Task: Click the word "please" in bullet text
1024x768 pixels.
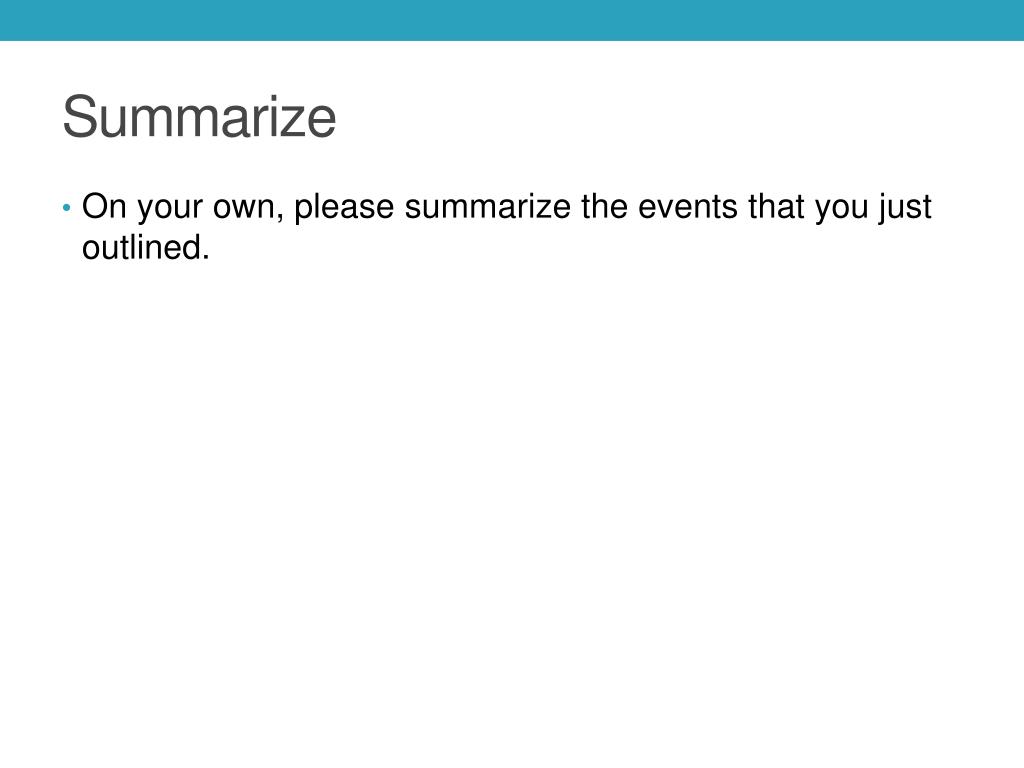Action: pos(344,207)
